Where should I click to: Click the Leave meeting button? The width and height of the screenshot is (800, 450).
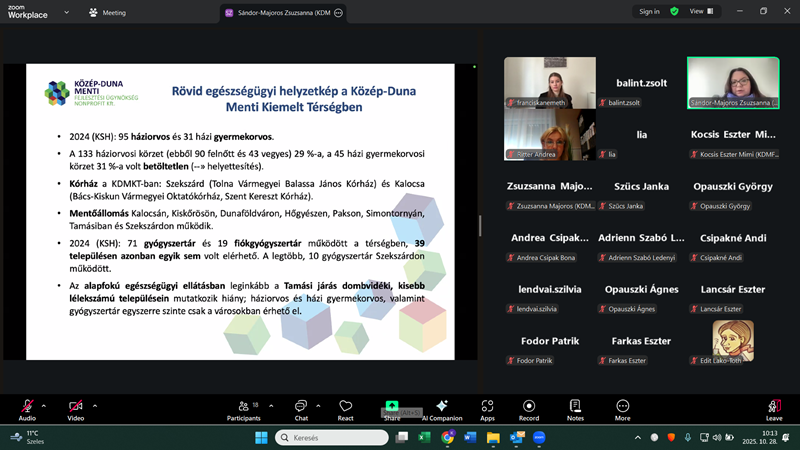point(773,410)
